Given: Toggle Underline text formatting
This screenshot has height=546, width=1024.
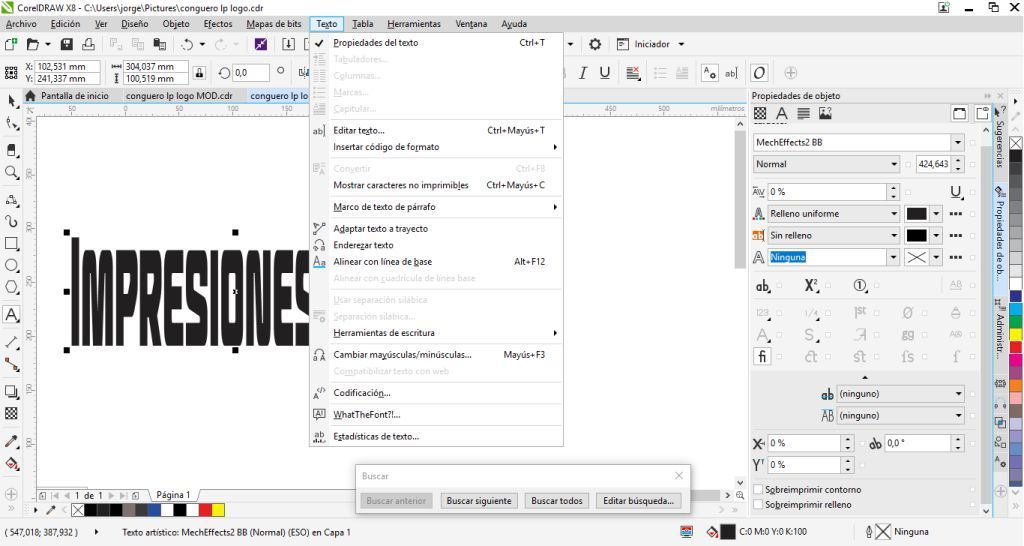Looking at the screenshot, I should tap(605, 73).
